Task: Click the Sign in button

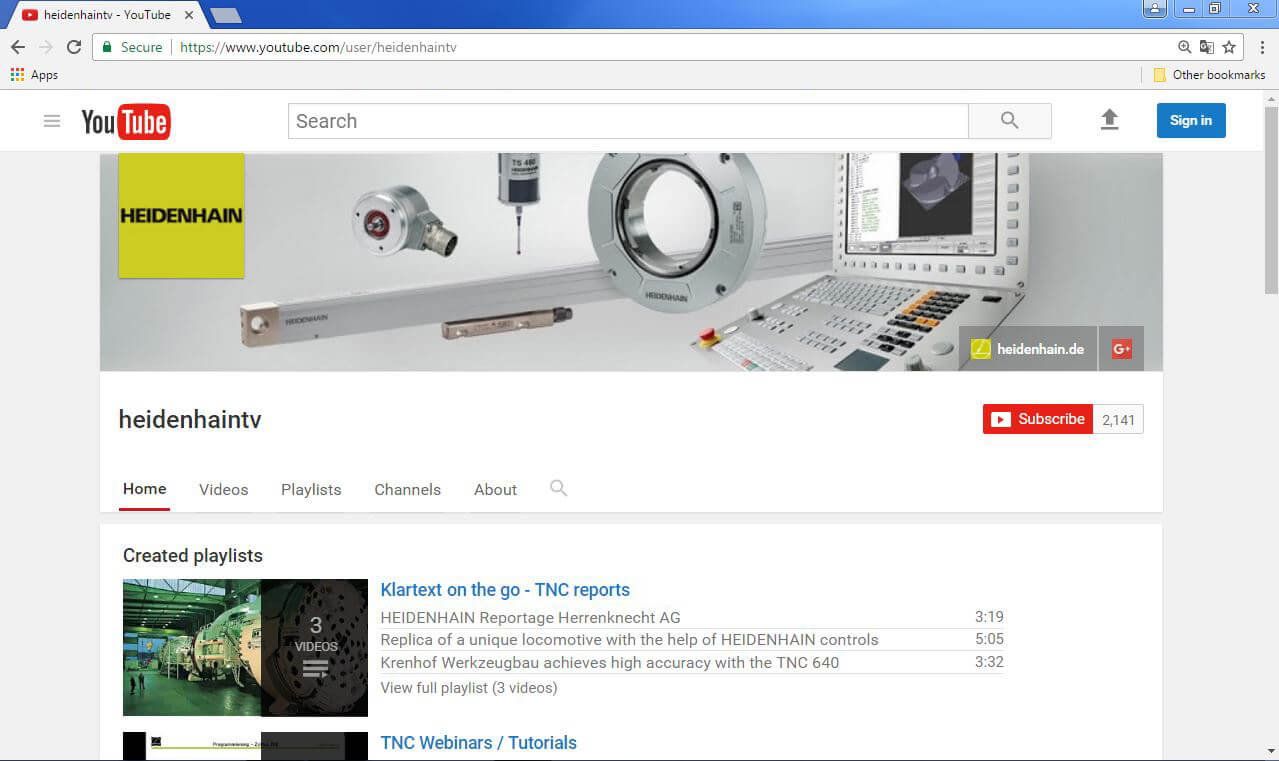Action: coord(1191,120)
